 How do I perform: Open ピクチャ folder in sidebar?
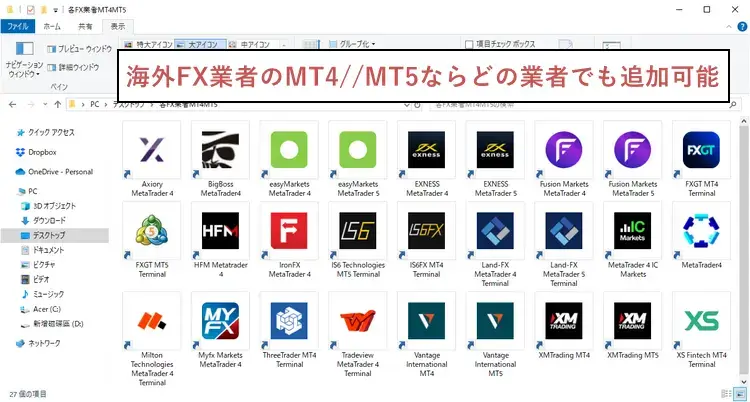pyautogui.click(x=38, y=265)
